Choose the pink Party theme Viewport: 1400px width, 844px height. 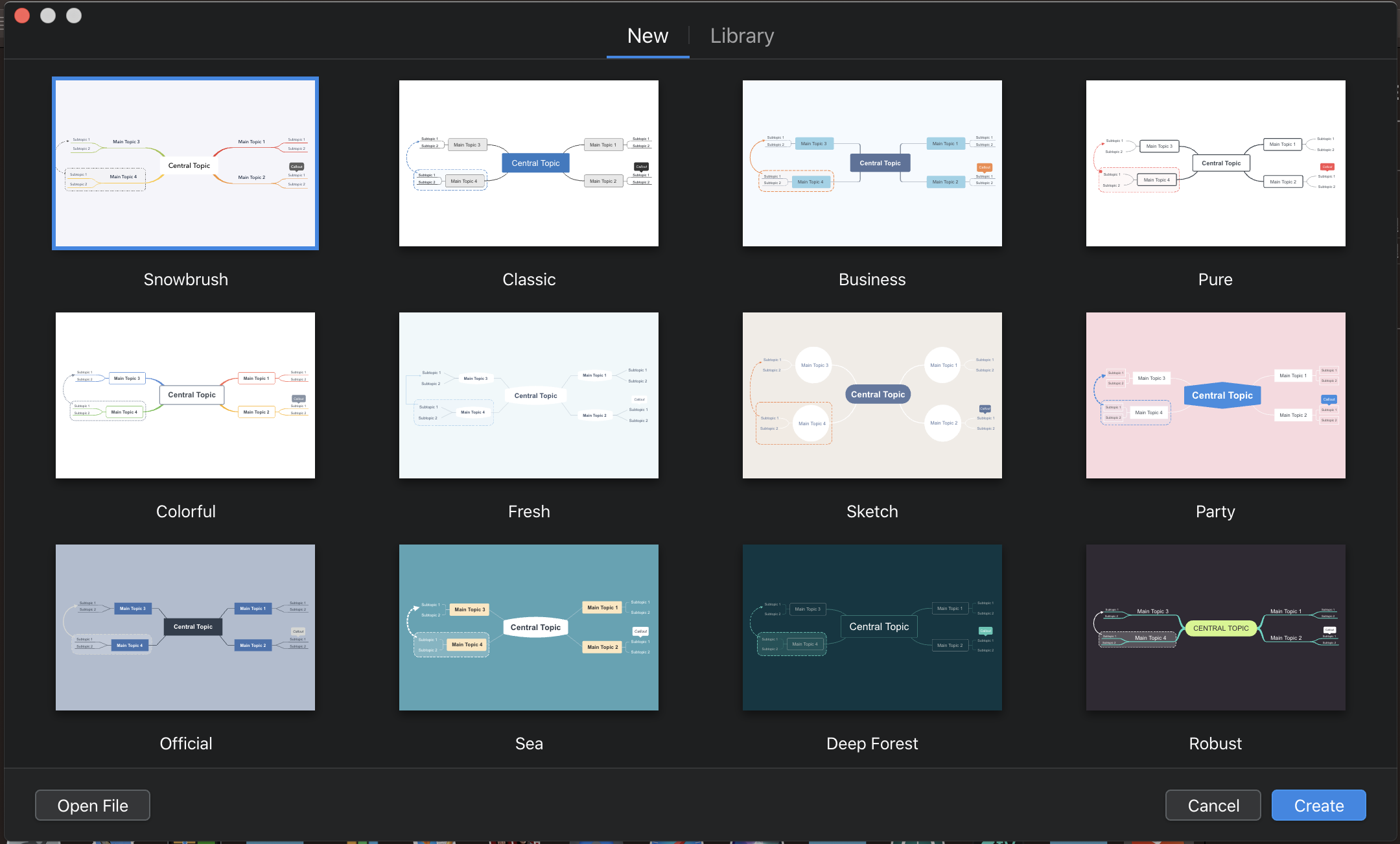click(1215, 395)
